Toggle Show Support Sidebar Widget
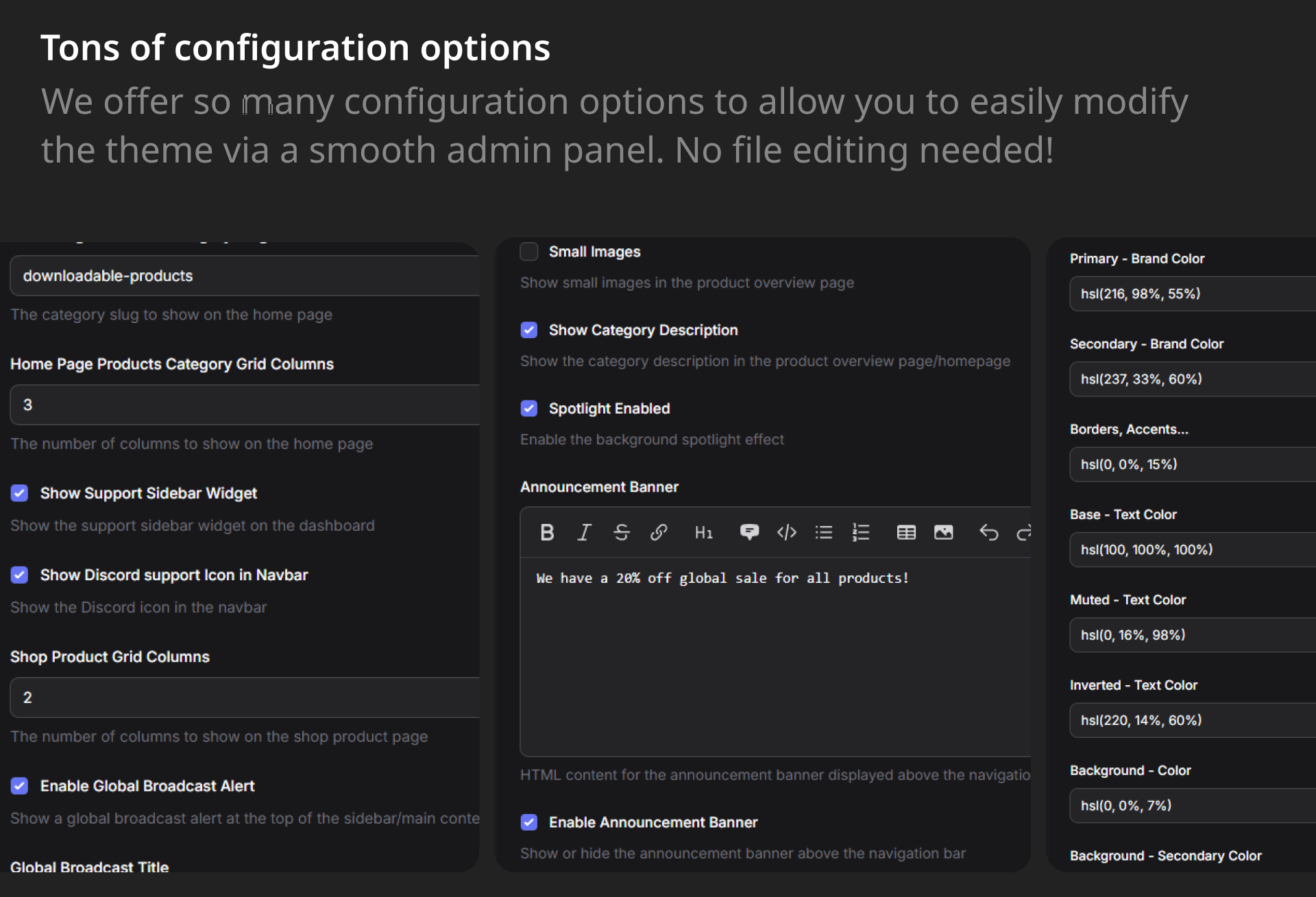 click(20, 493)
